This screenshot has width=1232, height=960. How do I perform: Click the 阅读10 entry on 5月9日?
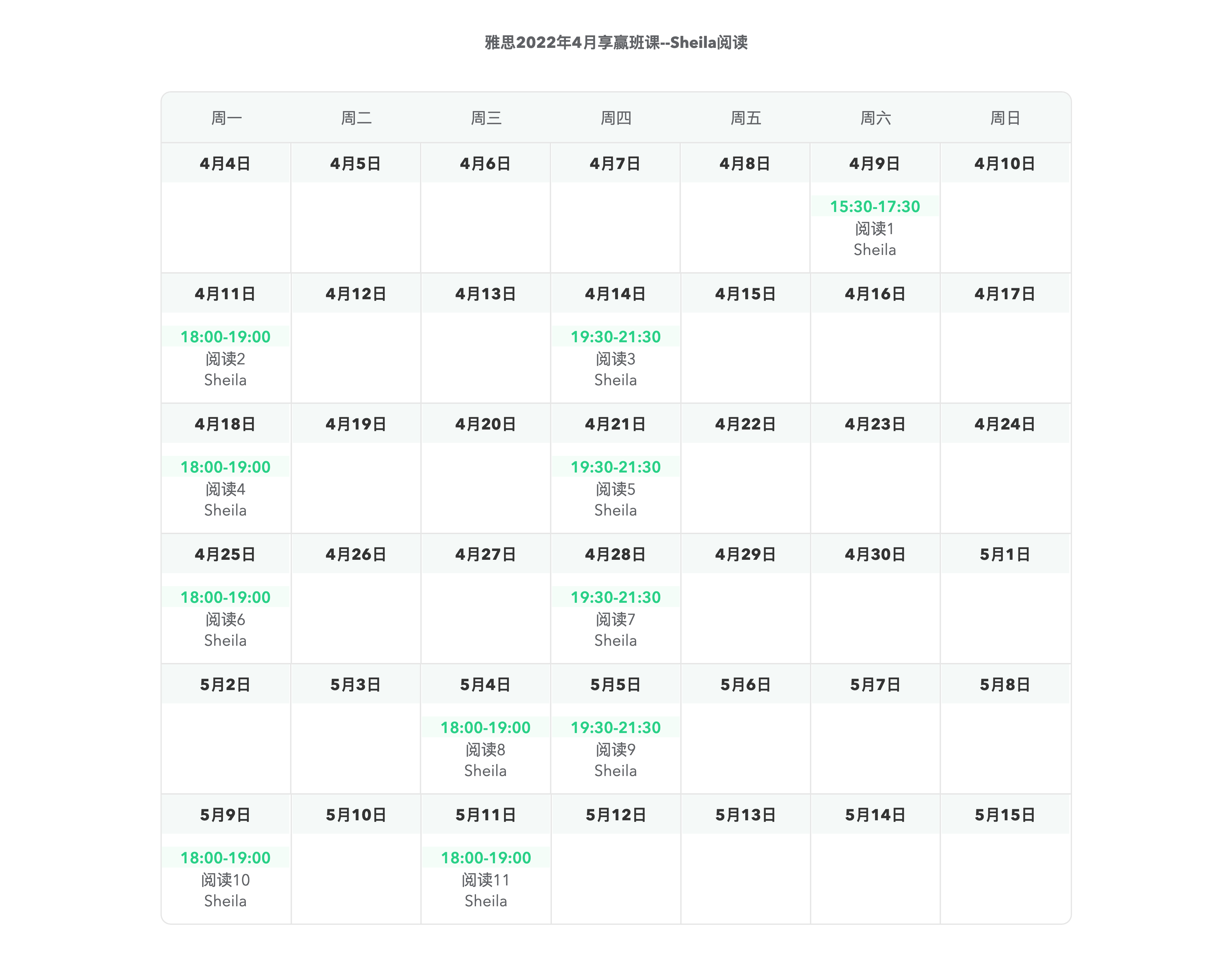226,880
